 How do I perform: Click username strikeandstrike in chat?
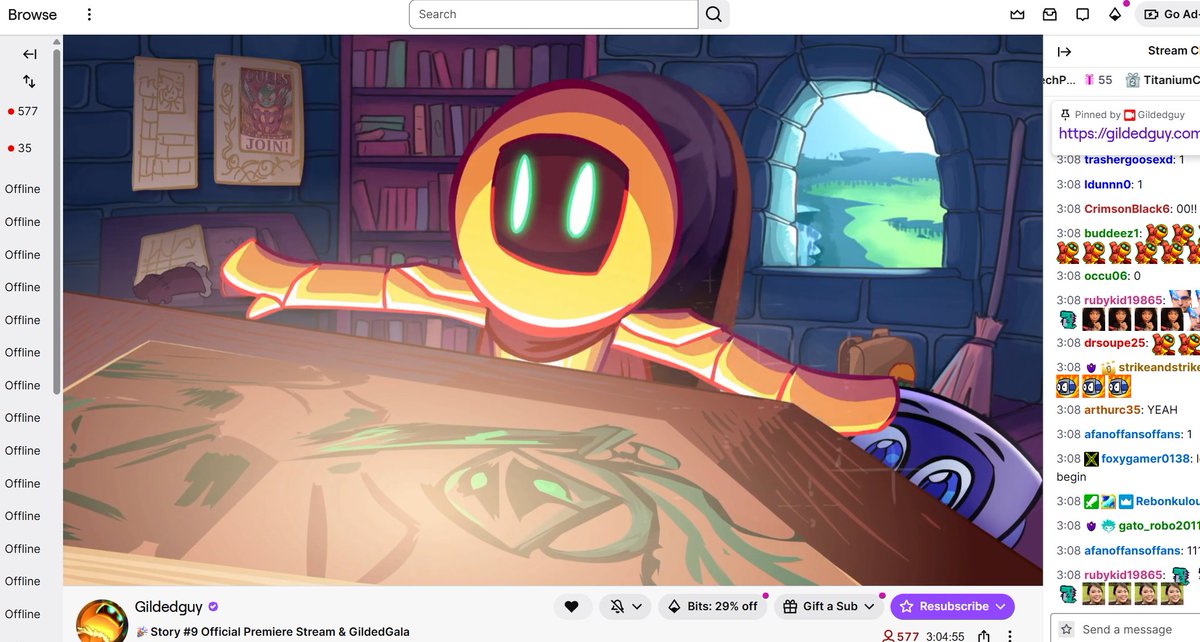1159,368
